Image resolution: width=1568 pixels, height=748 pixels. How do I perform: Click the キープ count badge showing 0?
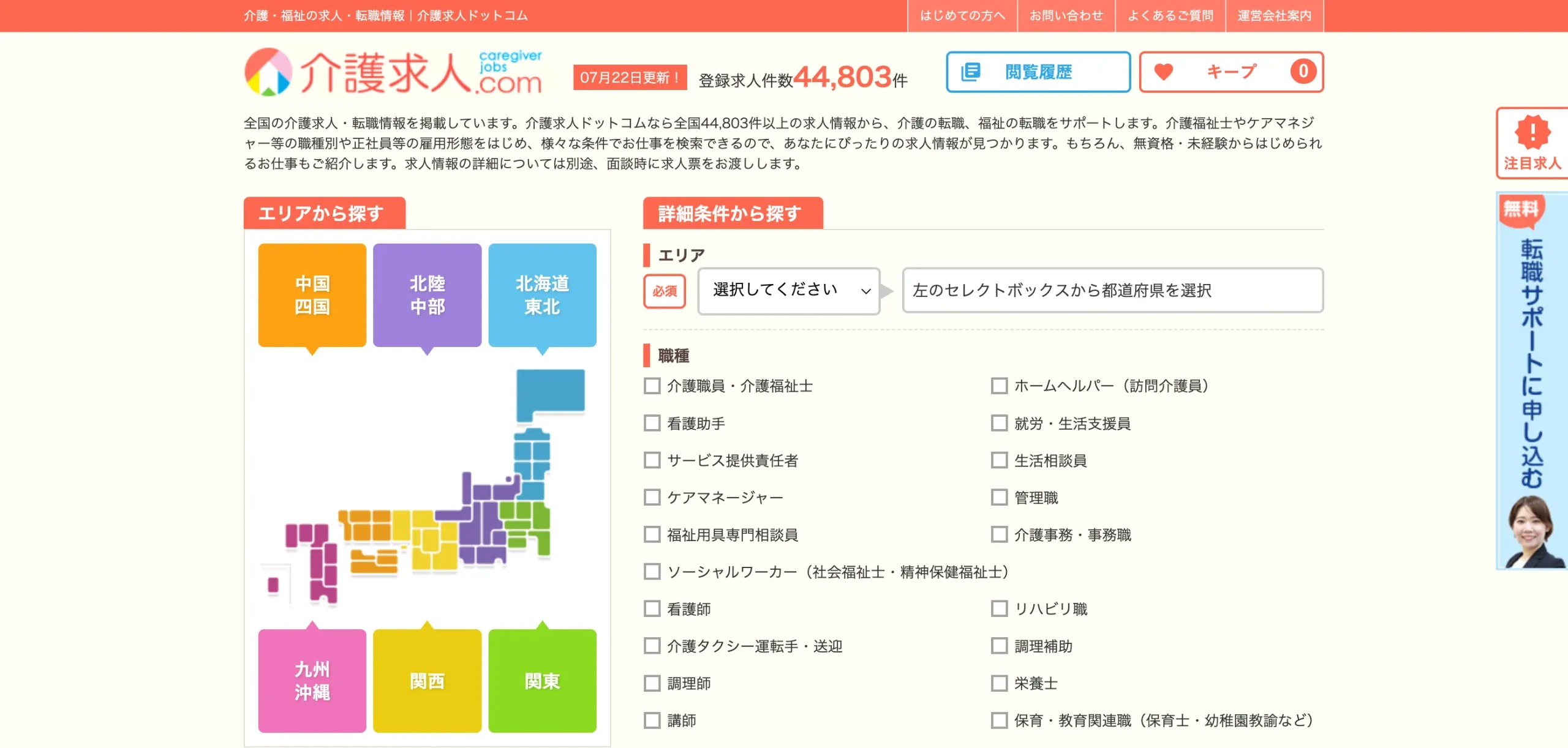pyautogui.click(x=1303, y=72)
